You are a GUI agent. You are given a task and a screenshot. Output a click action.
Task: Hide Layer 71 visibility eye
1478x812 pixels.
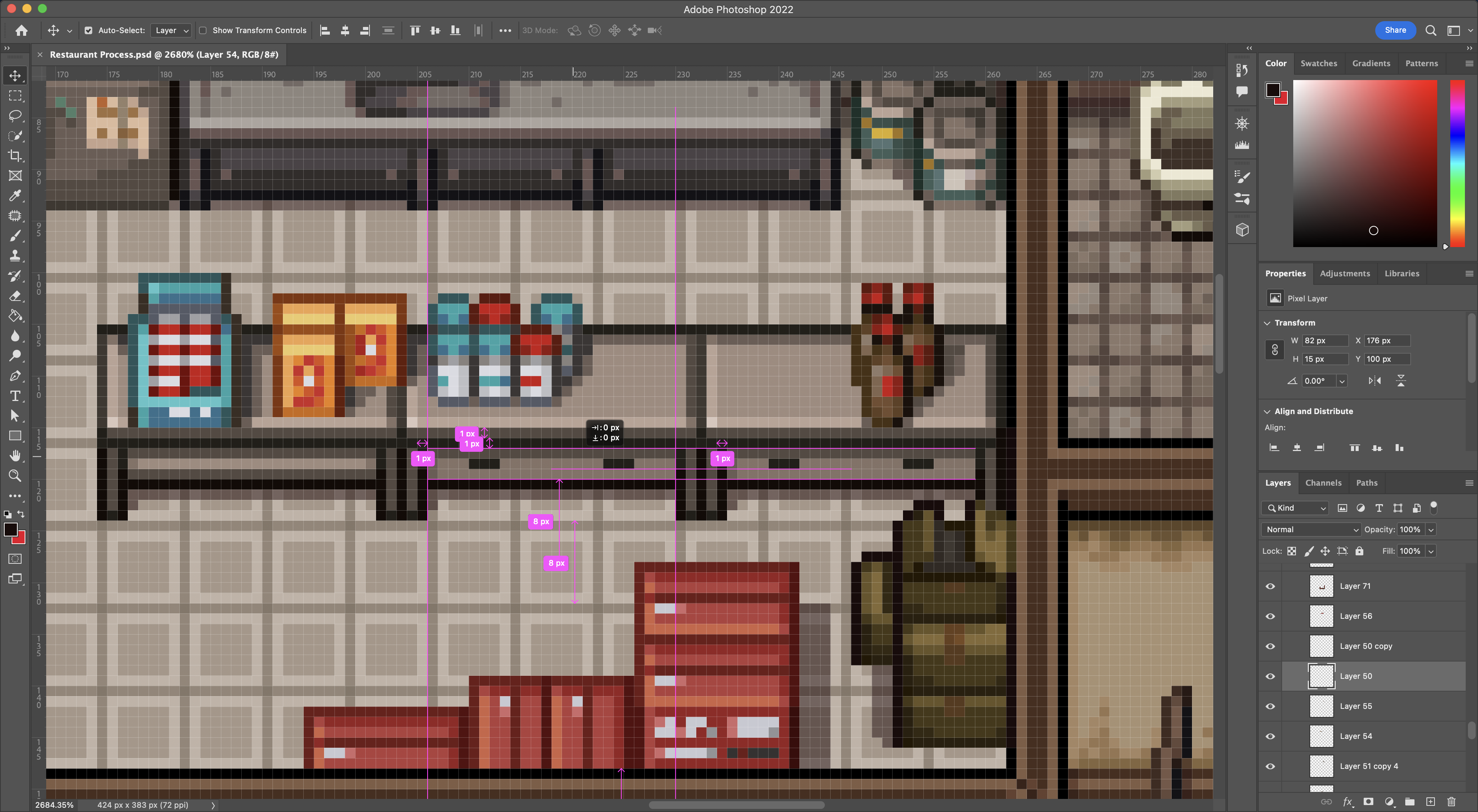[x=1270, y=586]
